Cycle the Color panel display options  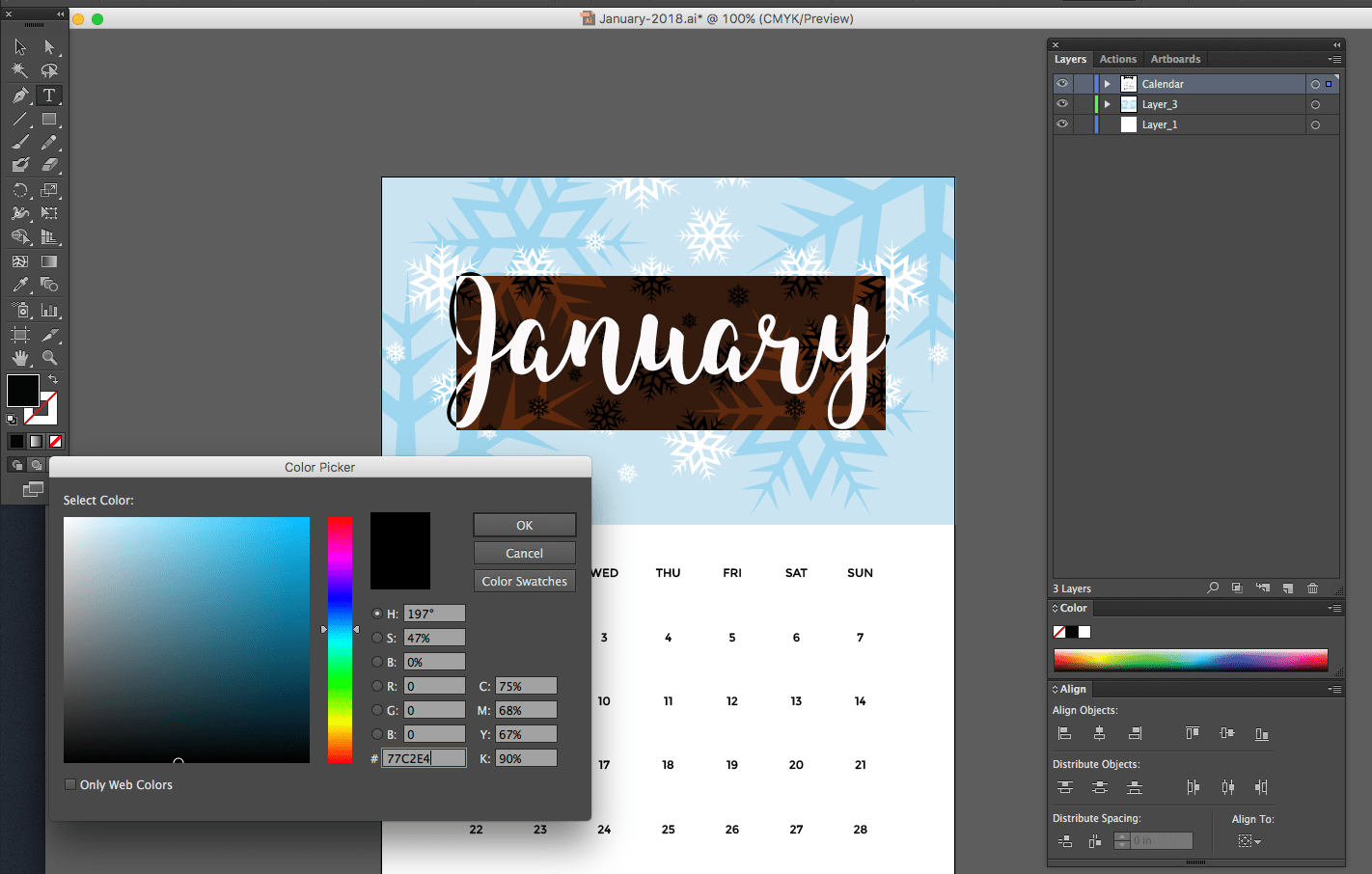(x=1055, y=608)
